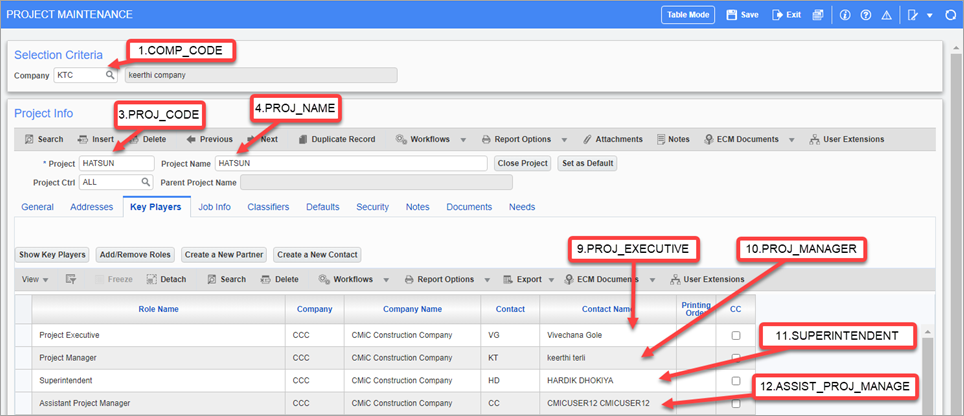Check CC box for Superintendent row
This screenshot has height=416, width=964.
[735, 381]
